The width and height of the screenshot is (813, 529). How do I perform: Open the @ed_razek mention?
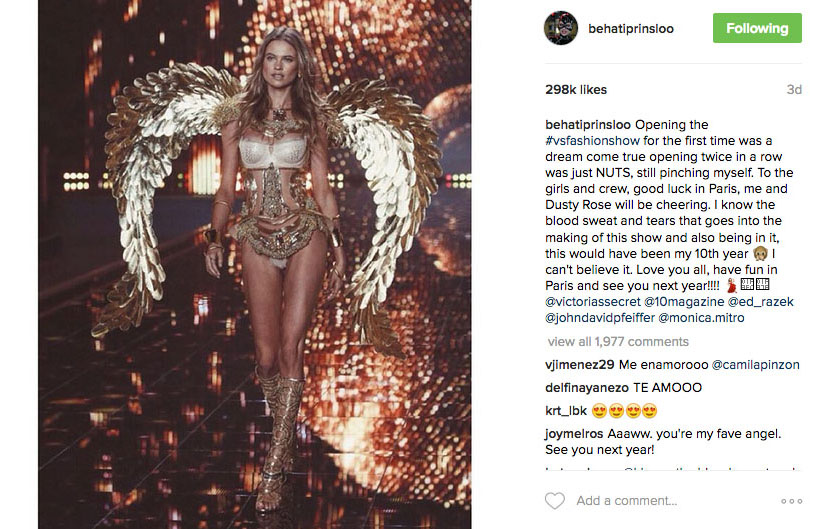coord(761,301)
